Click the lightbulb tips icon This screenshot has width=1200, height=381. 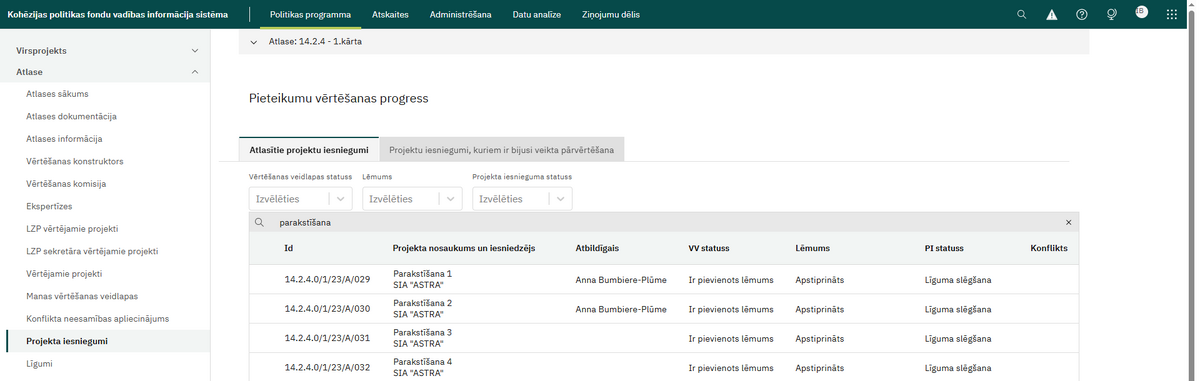[x=1111, y=15]
